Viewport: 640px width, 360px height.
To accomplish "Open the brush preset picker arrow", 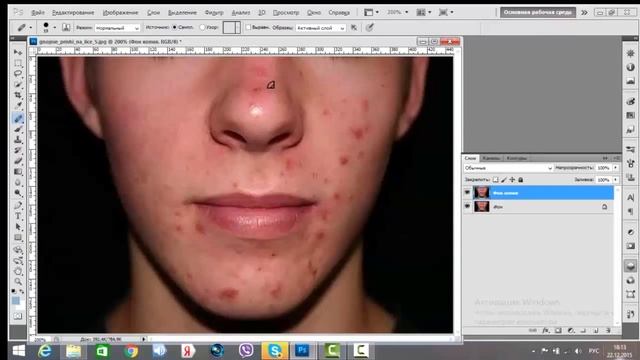I will point(55,27).
